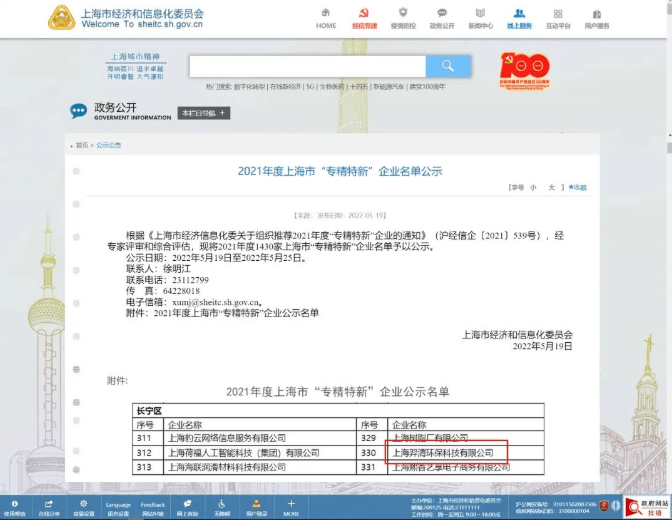The width and height of the screenshot is (672, 520).
Task: Click the 首页 breadcrumb link
Action: pyautogui.click(x=82, y=145)
